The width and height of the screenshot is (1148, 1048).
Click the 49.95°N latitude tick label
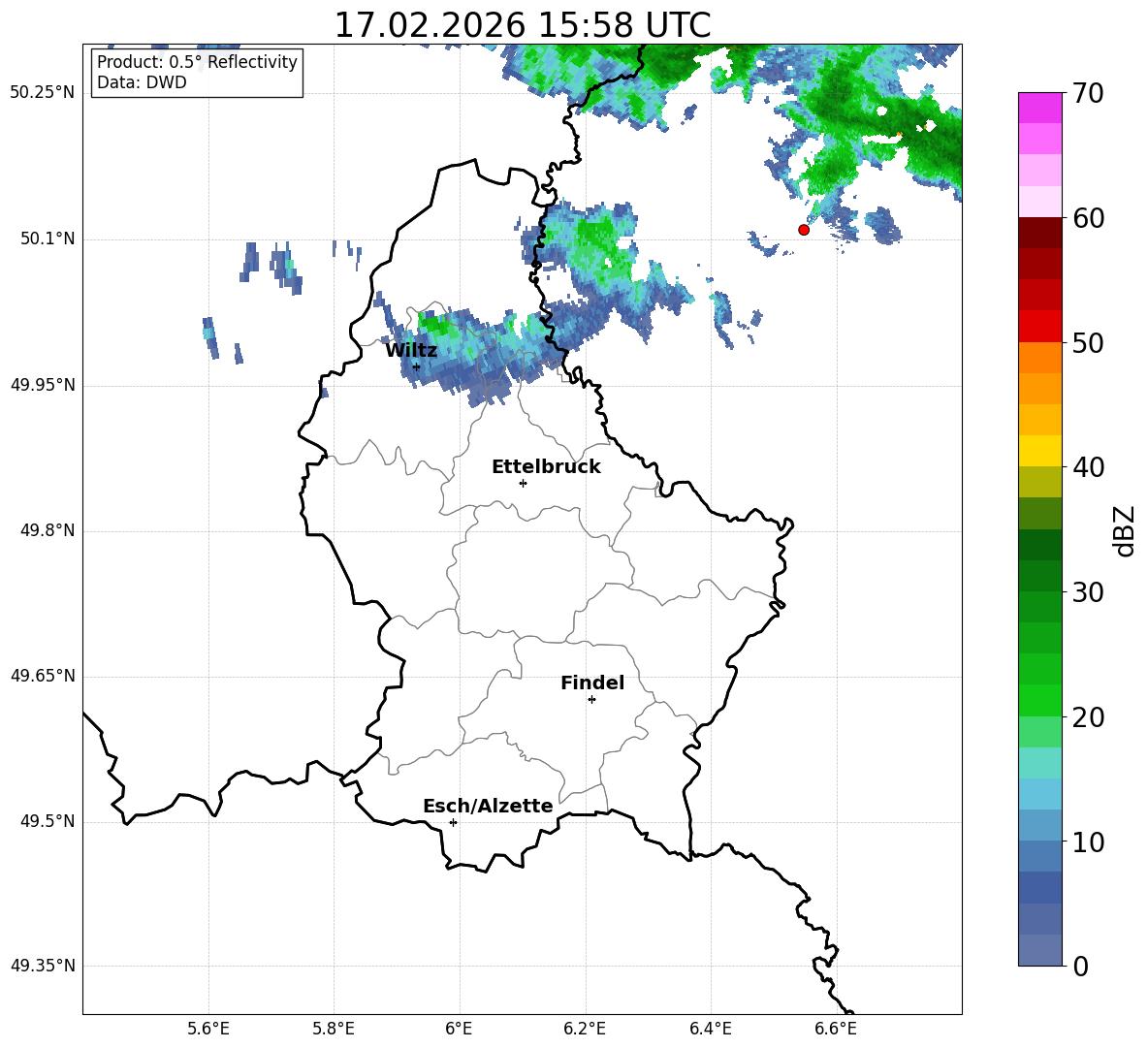43,385
